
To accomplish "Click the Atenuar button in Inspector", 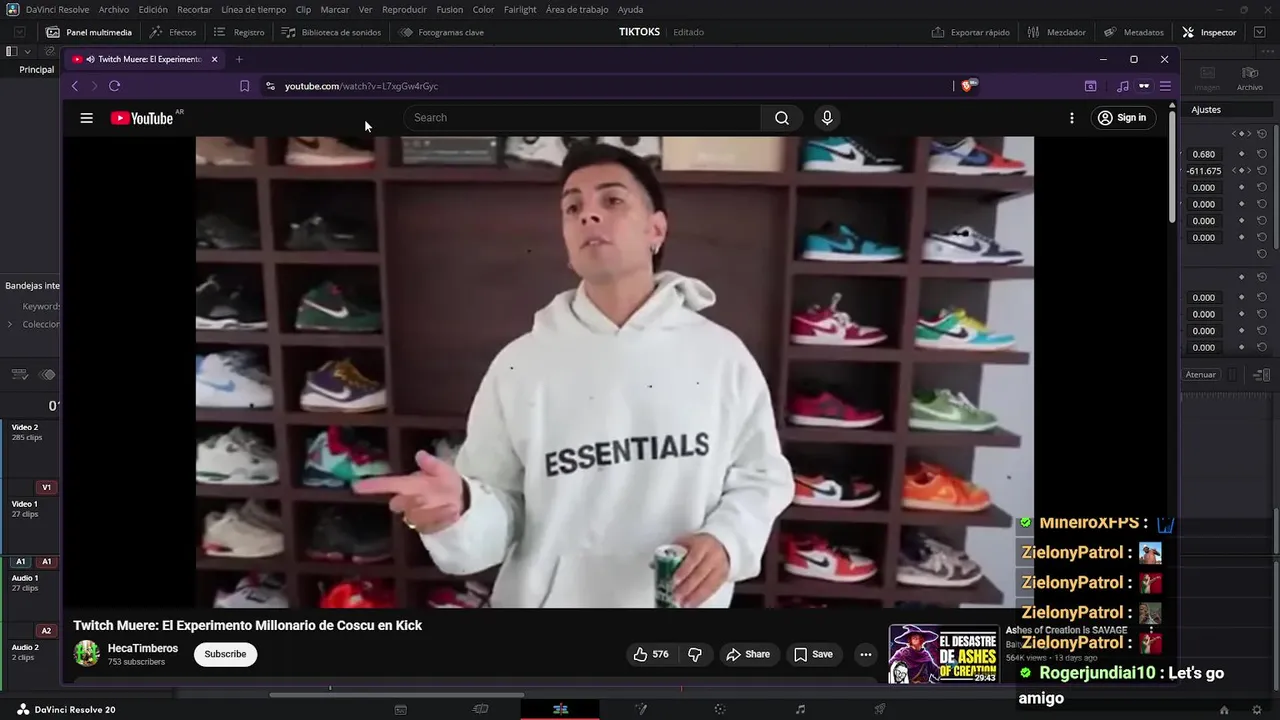I will [x=1201, y=375].
